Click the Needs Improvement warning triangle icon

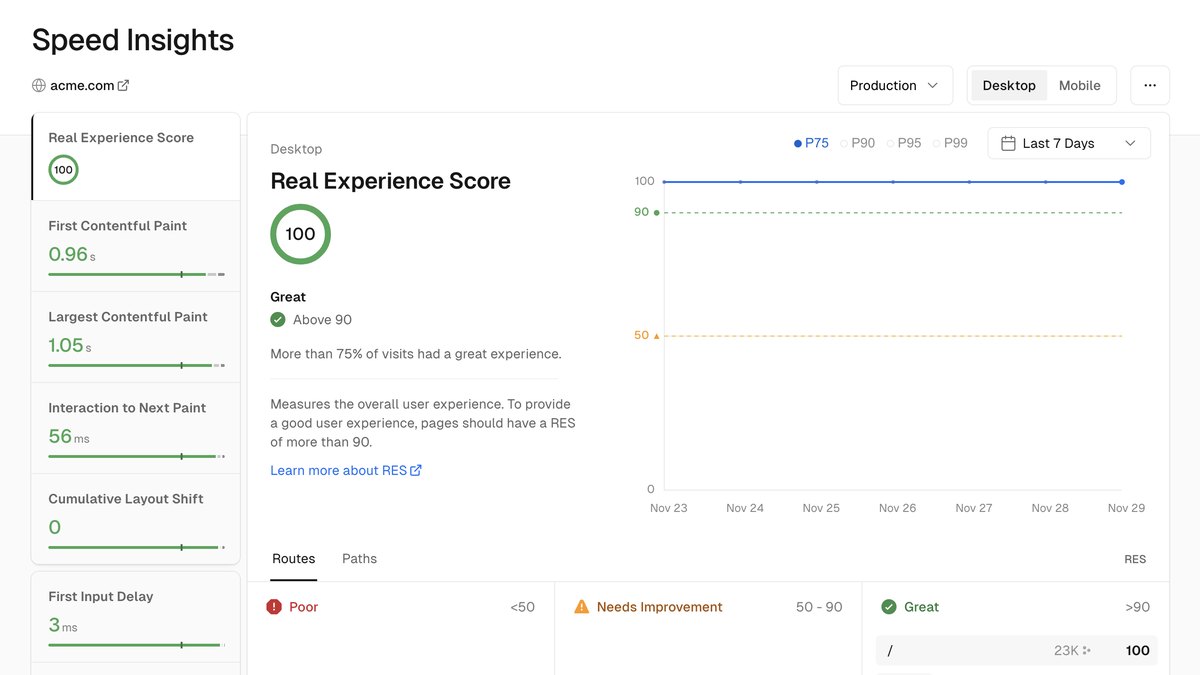tap(582, 607)
